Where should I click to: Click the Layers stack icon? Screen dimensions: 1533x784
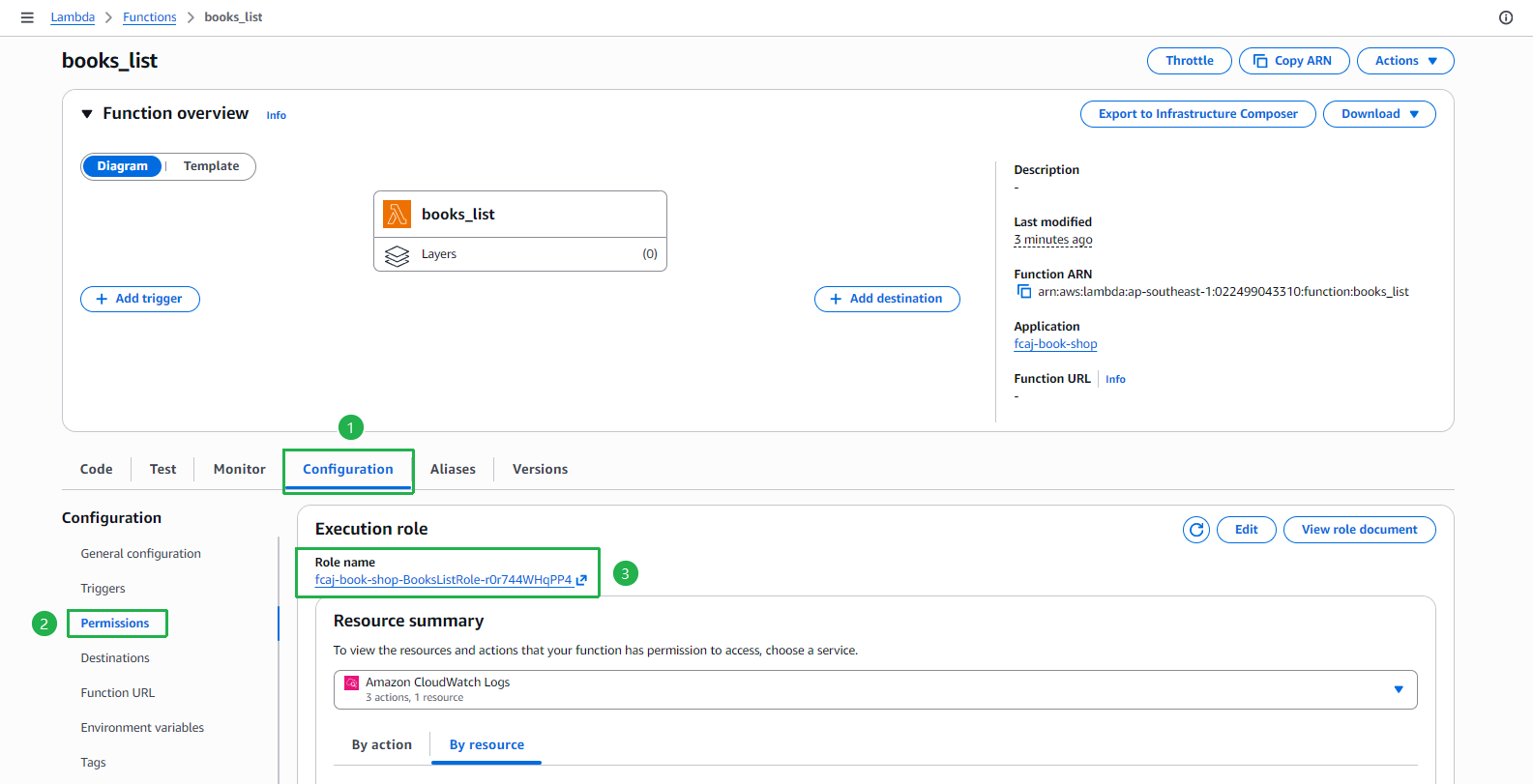click(397, 255)
